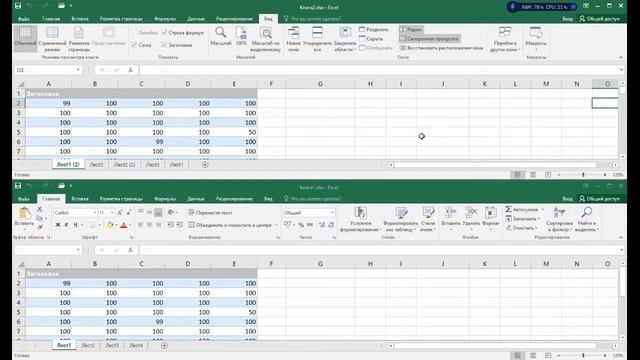The width and height of the screenshot is (640, 360).
Task: Click Вход sign-in in bottom window
Action: coord(567,199)
